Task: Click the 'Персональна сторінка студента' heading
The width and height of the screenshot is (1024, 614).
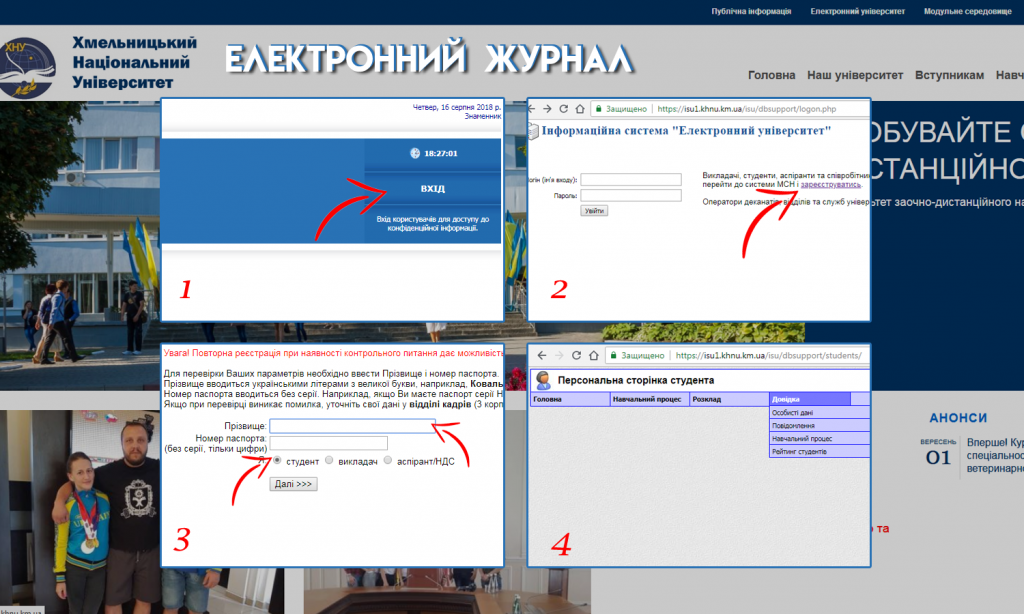Action: pyautogui.click(x=635, y=380)
